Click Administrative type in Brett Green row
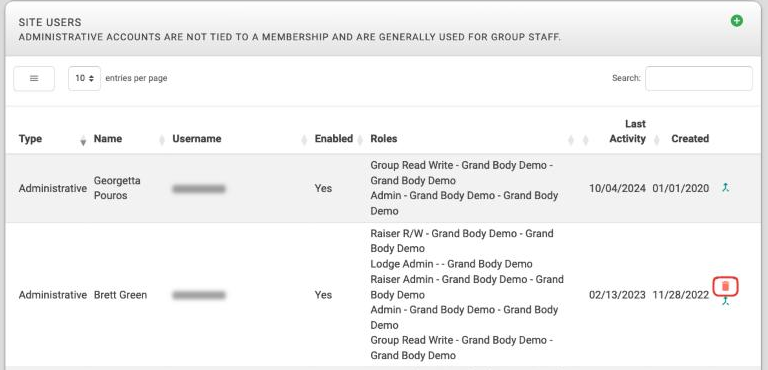 [x=53, y=295]
